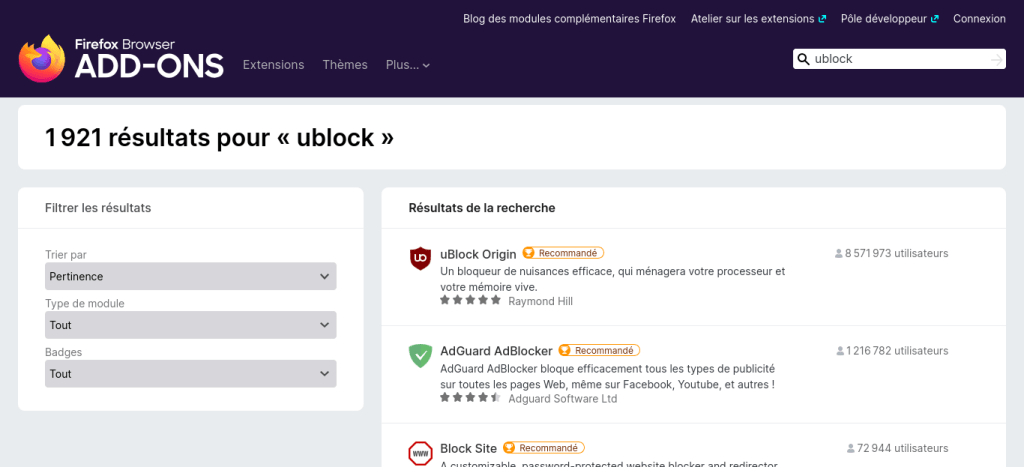Click into the search field containing "ublock"
This screenshot has height=467, width=1024.
[x=895, y=59]
